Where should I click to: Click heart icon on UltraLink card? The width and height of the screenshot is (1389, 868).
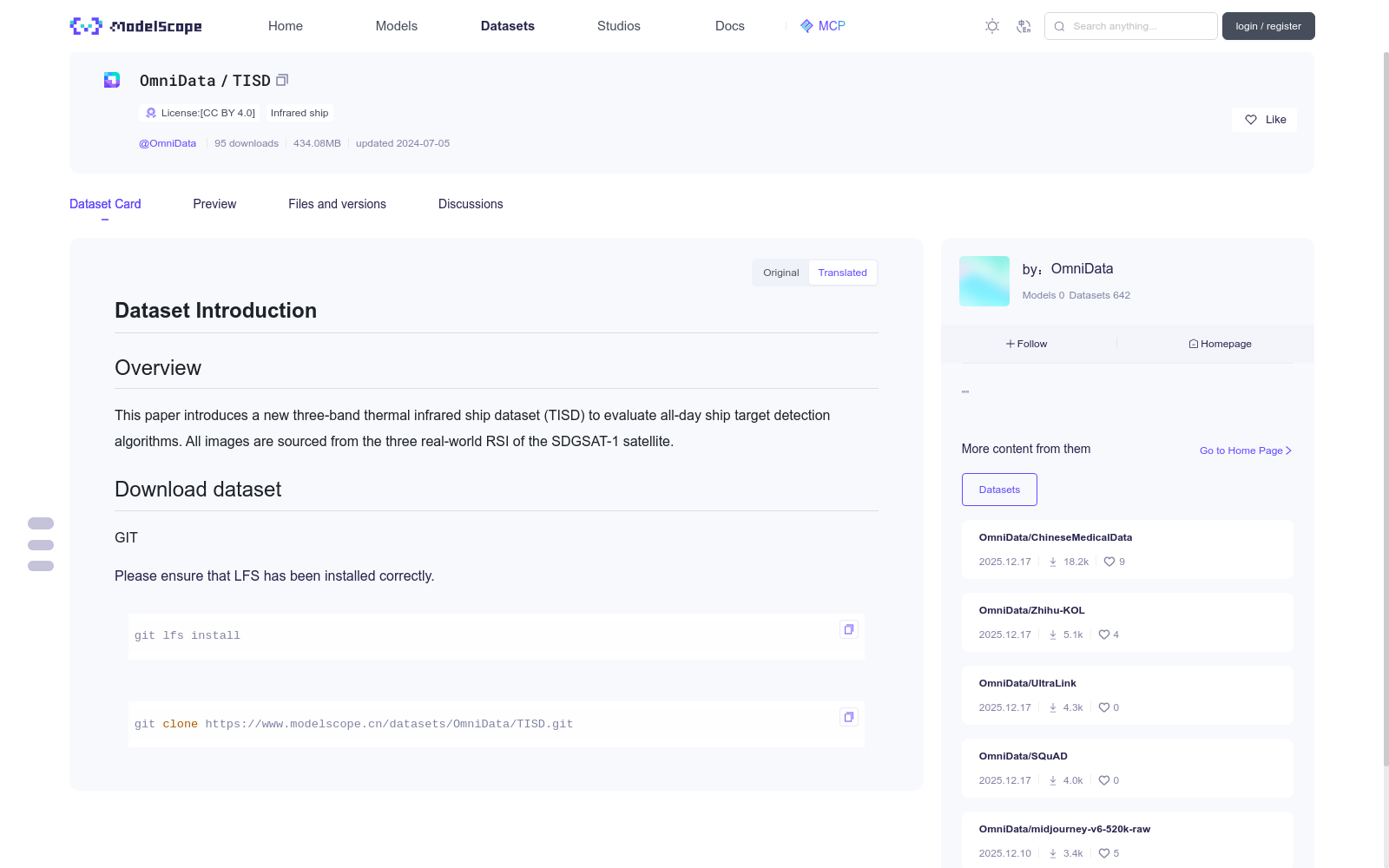[x=1104, y=707]
